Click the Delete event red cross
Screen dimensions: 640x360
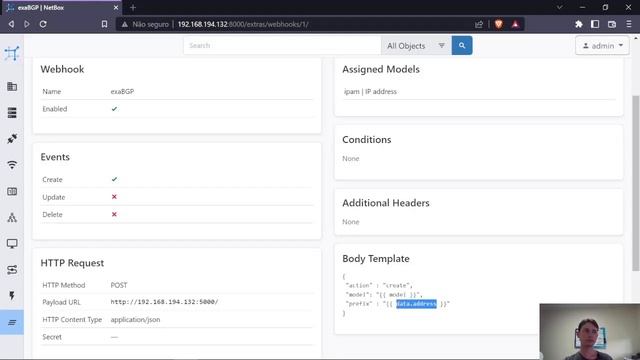(x=114, y=214)
